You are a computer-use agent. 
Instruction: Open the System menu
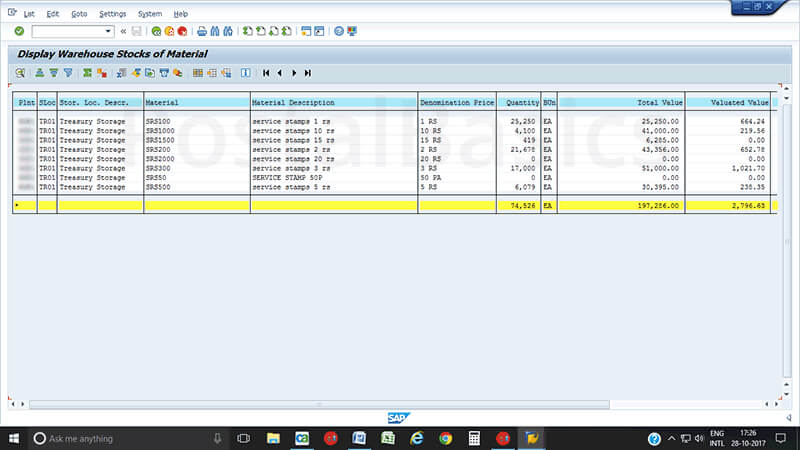click(150, 14)
